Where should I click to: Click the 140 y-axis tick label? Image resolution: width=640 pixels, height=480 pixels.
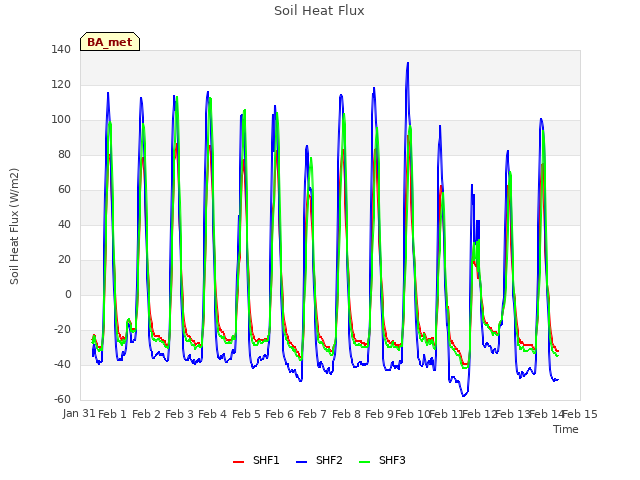(61, 50)
